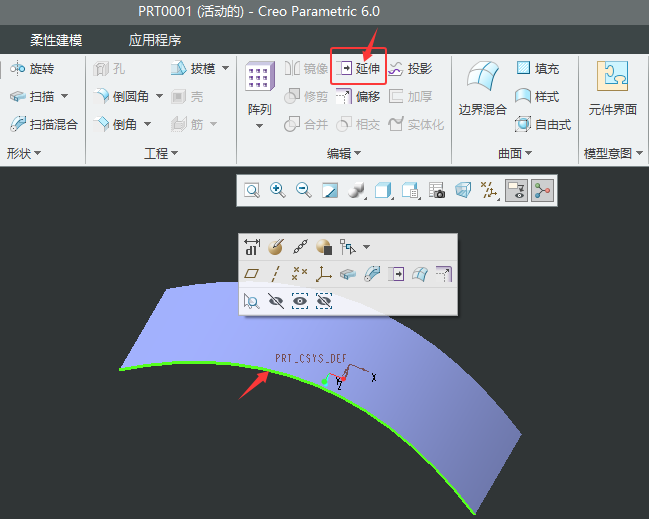Click the 合并 (Merge) tool
Viewport: 649px width, 519px height.
pyautogui.click(x=306, y=124)
